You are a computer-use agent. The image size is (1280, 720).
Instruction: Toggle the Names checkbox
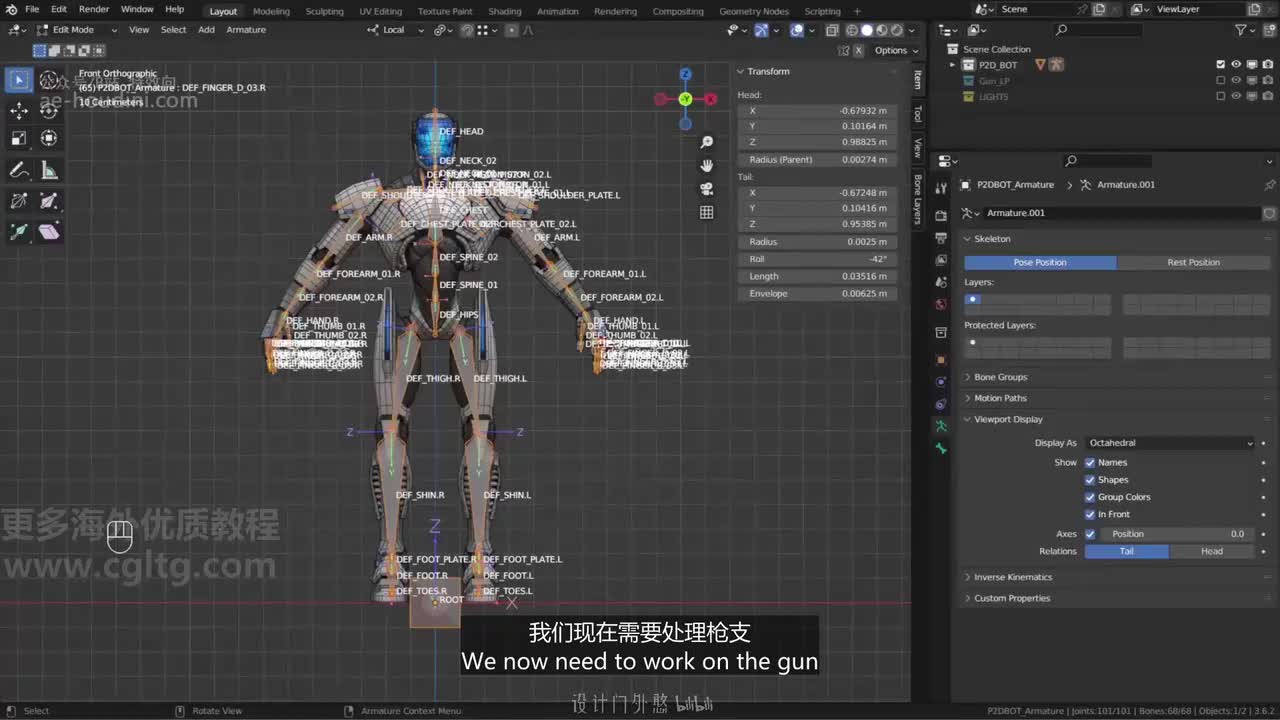coord(1090,462)
